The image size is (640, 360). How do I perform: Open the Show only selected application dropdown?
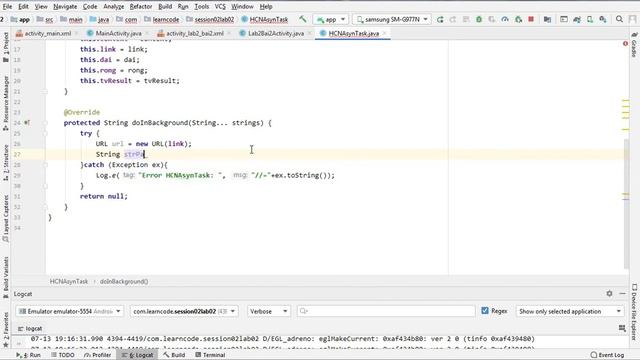coord(570,311)
